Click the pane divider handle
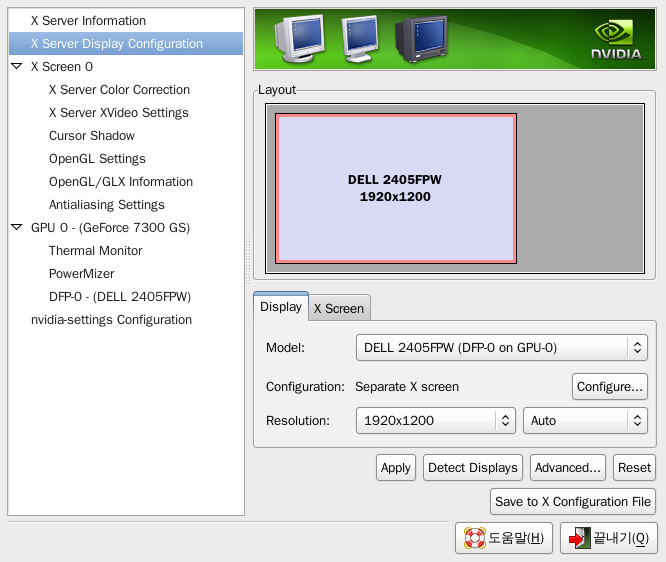Screen dimensions: 666x562 pyautogui.click(x=248, y=261)
